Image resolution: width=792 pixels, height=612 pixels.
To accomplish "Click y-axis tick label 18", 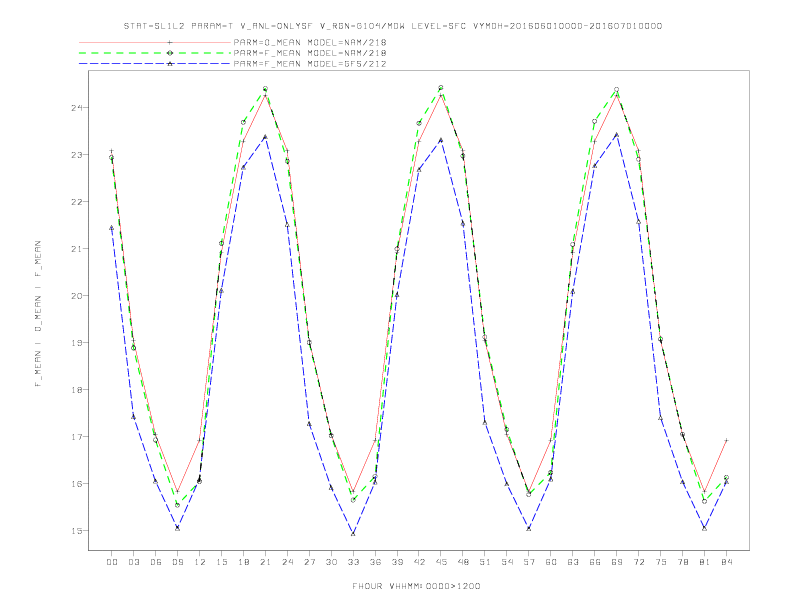I will pos(76,389).
